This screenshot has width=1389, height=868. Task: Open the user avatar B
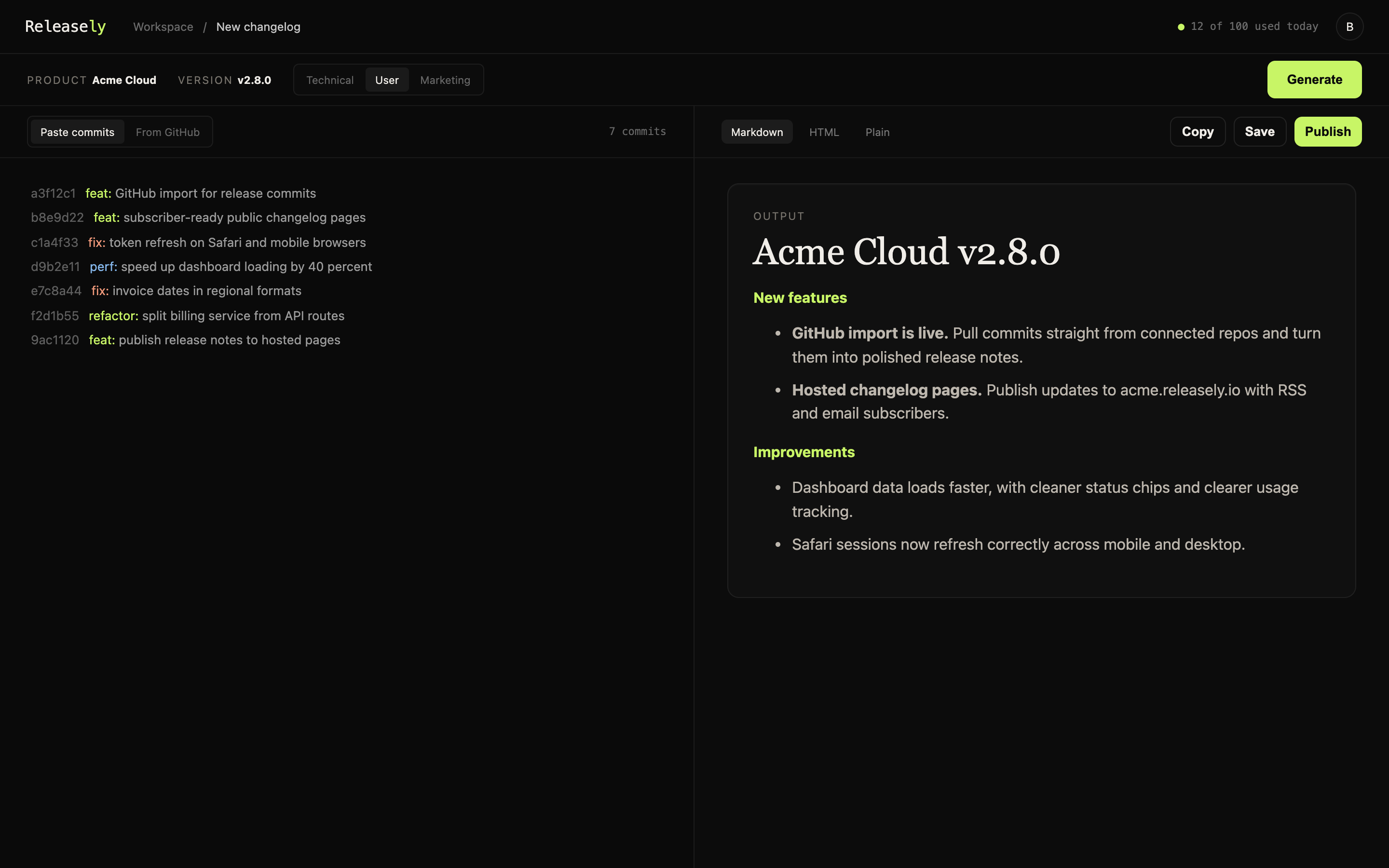click(1349, 27)
